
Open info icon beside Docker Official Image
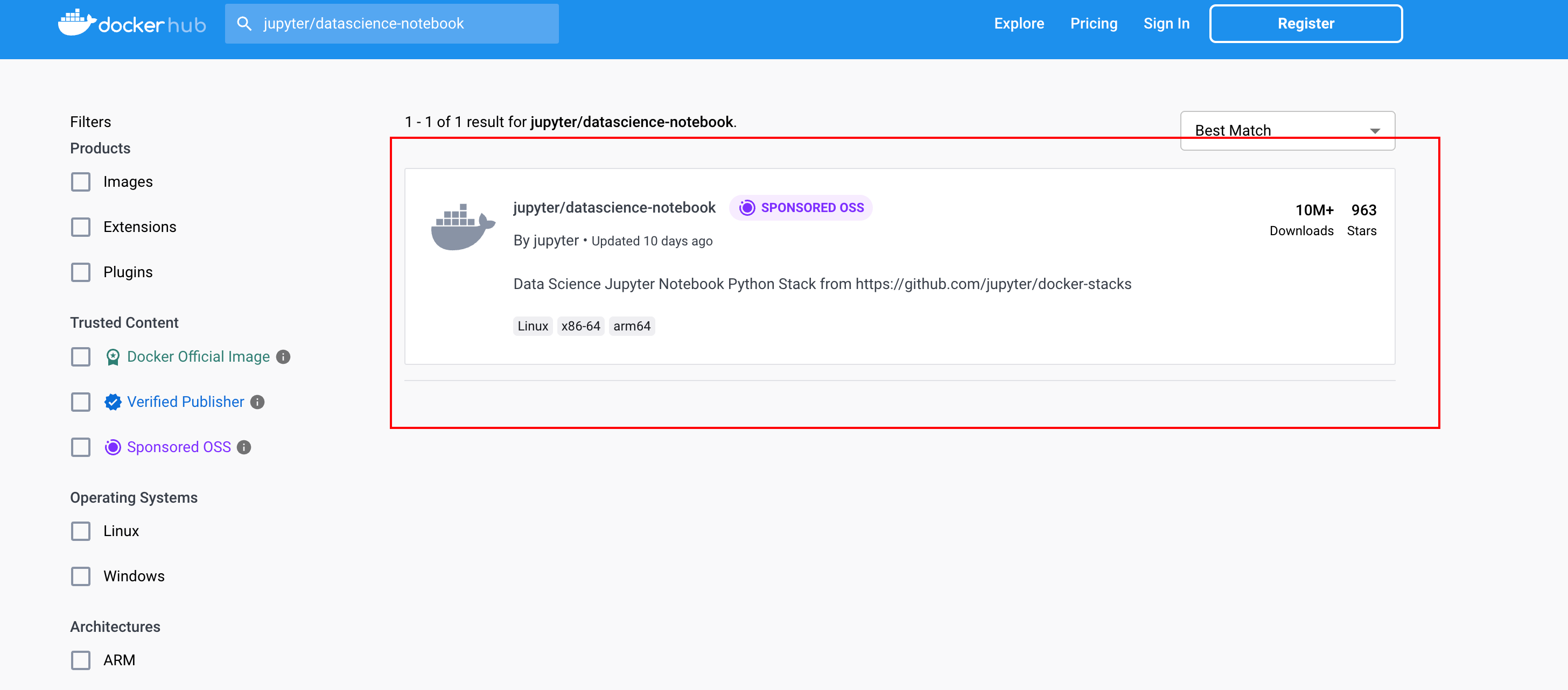[x=283, y=357]
